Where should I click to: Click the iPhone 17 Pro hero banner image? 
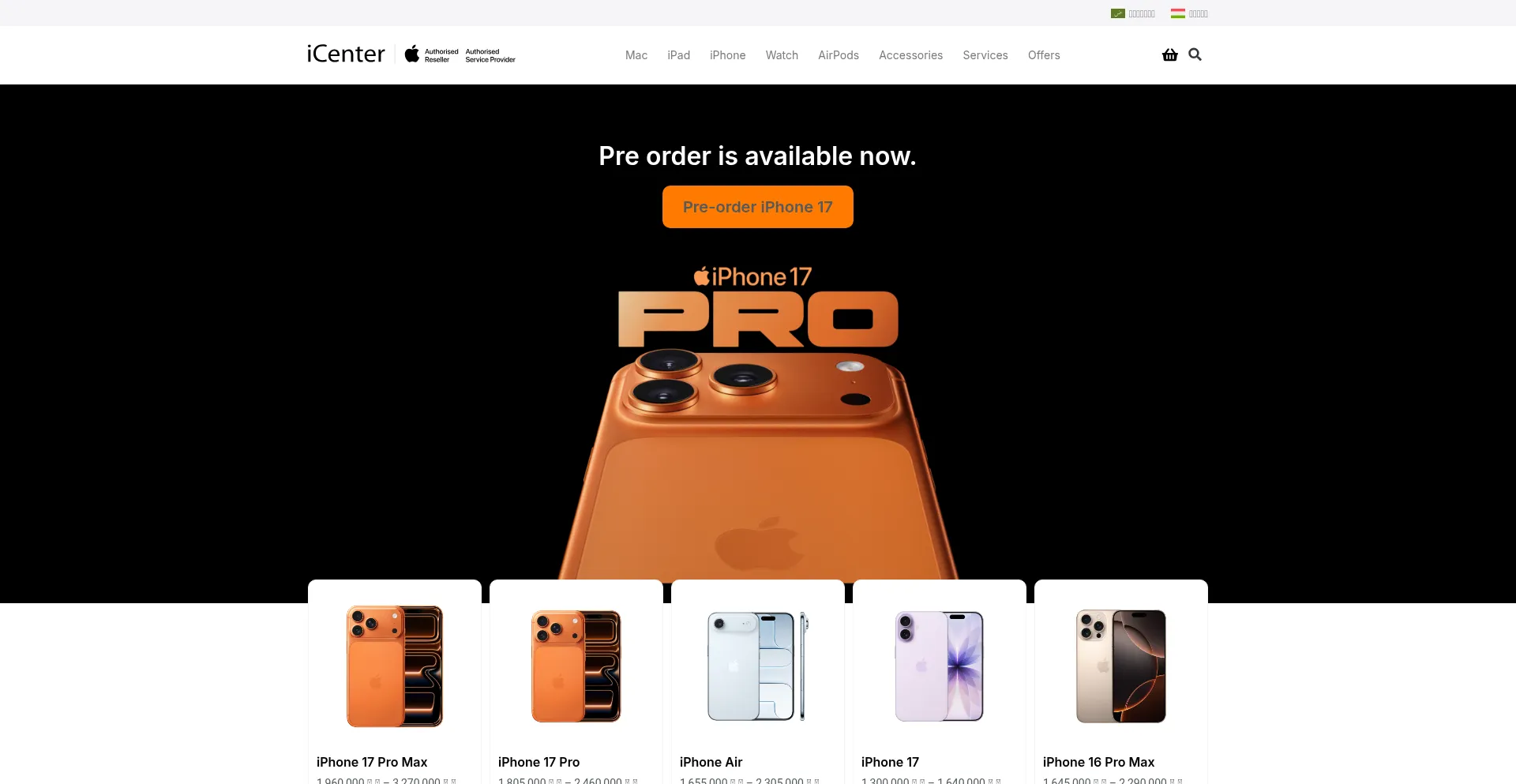coord(758,423)
